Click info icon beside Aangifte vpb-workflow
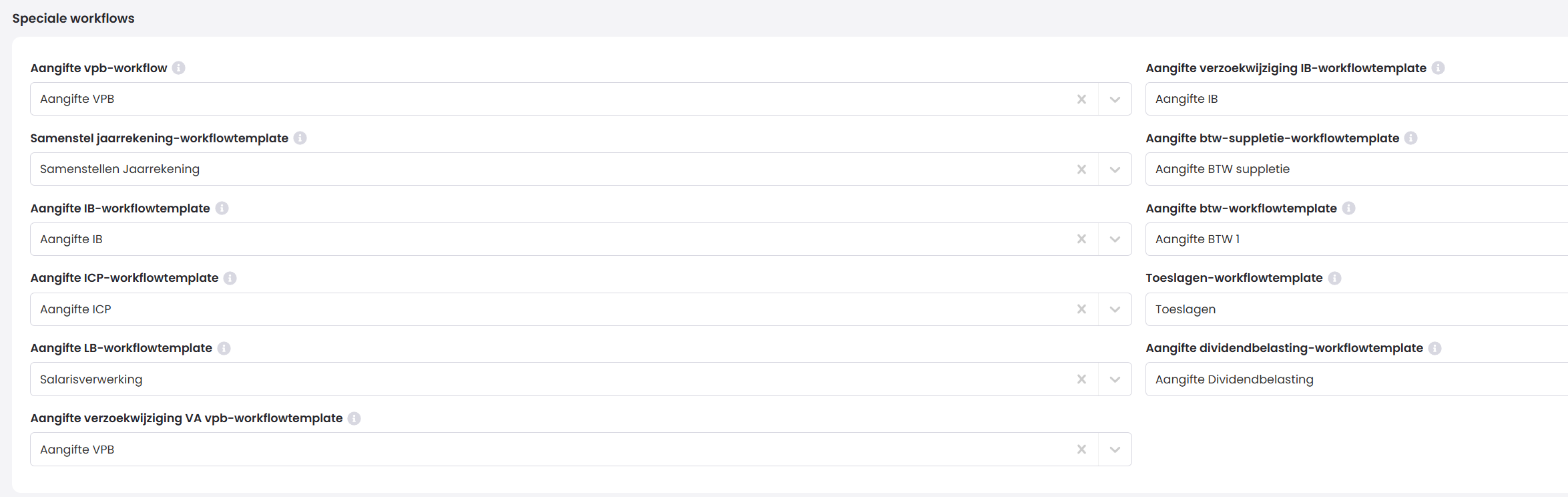 pos(179,68)
